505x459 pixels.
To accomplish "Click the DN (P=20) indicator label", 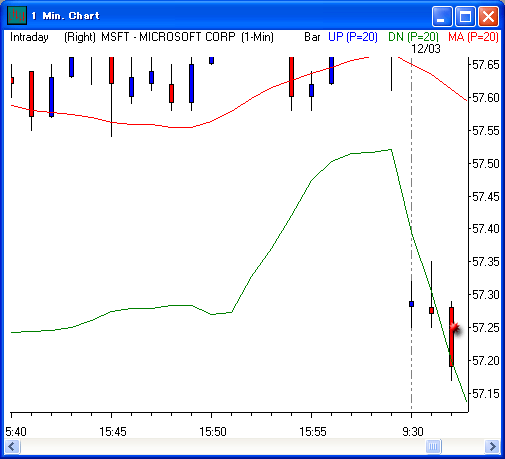I will [x=414, y=37].
